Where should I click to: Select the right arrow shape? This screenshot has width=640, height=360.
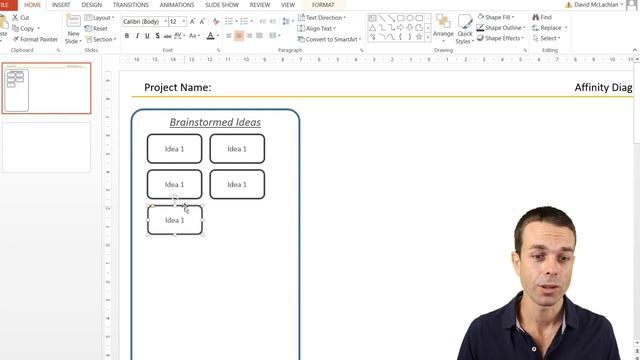pos(400,28)
